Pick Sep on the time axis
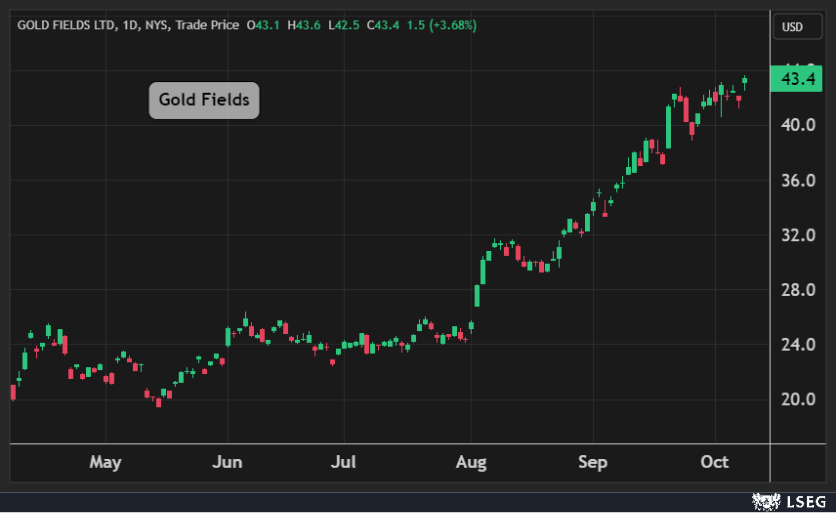836x513 pixels. (x=593, y=462)
